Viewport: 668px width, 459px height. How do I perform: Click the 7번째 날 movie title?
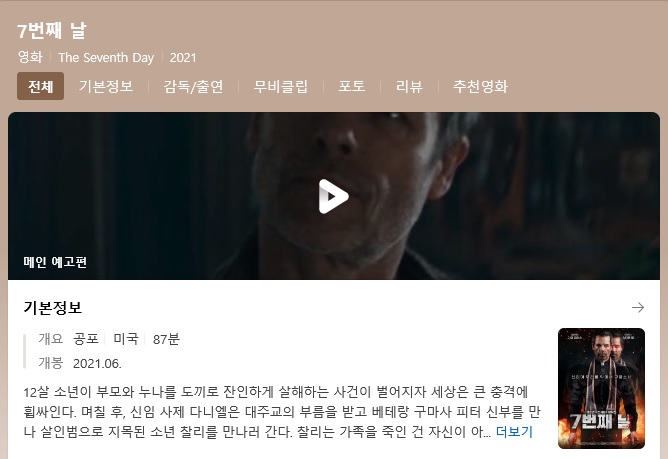click(x=52, y=31)
